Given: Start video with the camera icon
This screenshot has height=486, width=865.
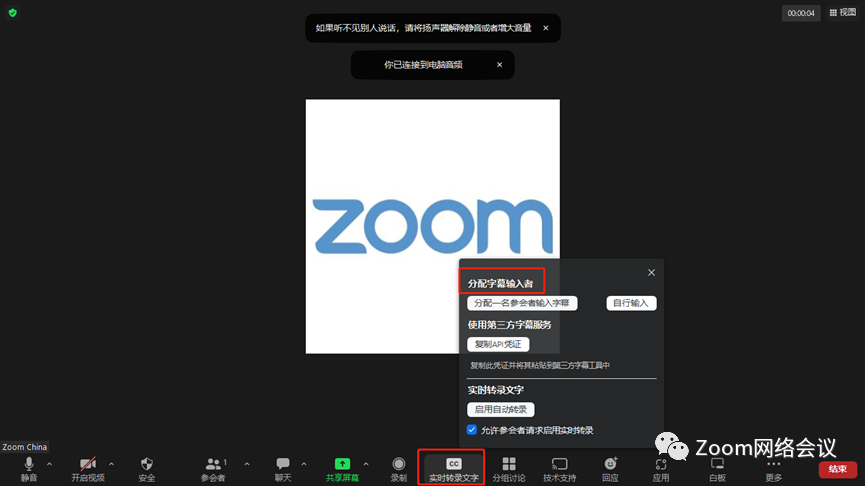Looking at the screenshot, I should point(88,469).
